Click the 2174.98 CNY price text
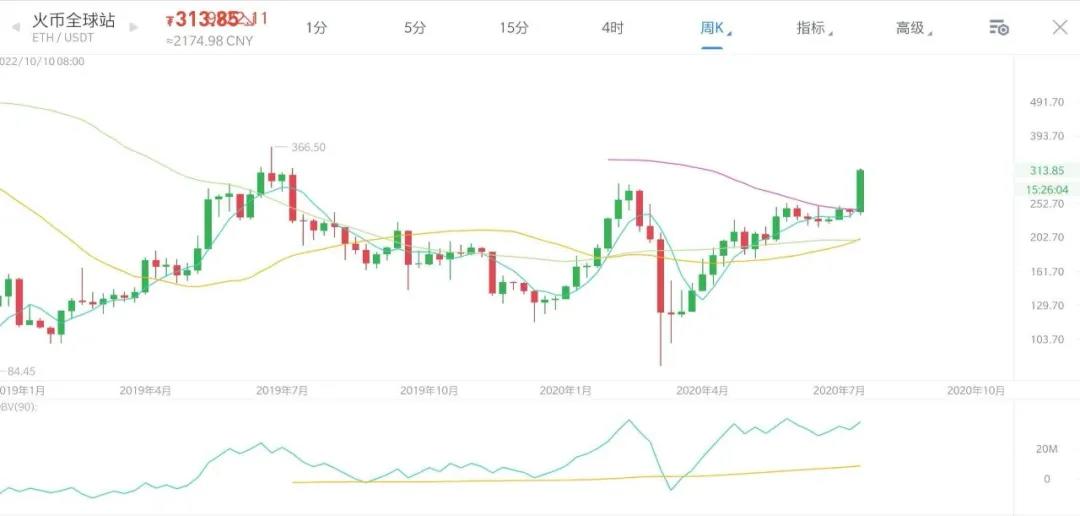Viewport: 1080px width, 516px height. tap(210, 41)
